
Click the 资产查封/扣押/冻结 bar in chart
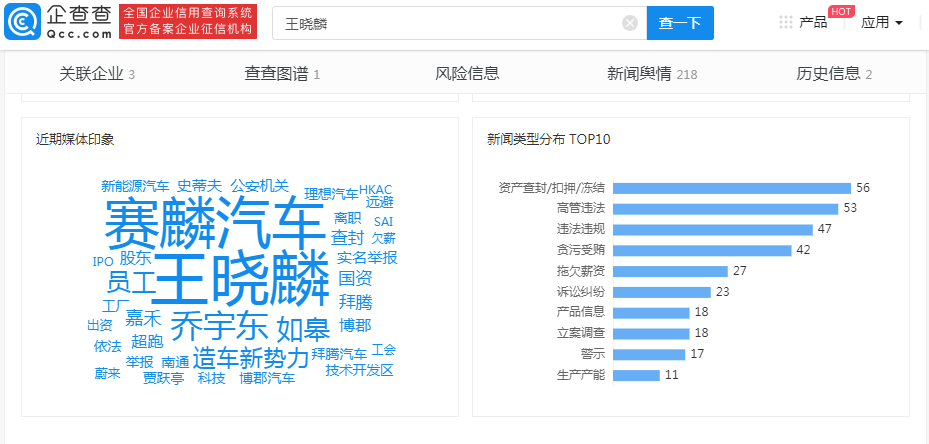(x=732, y=188)
